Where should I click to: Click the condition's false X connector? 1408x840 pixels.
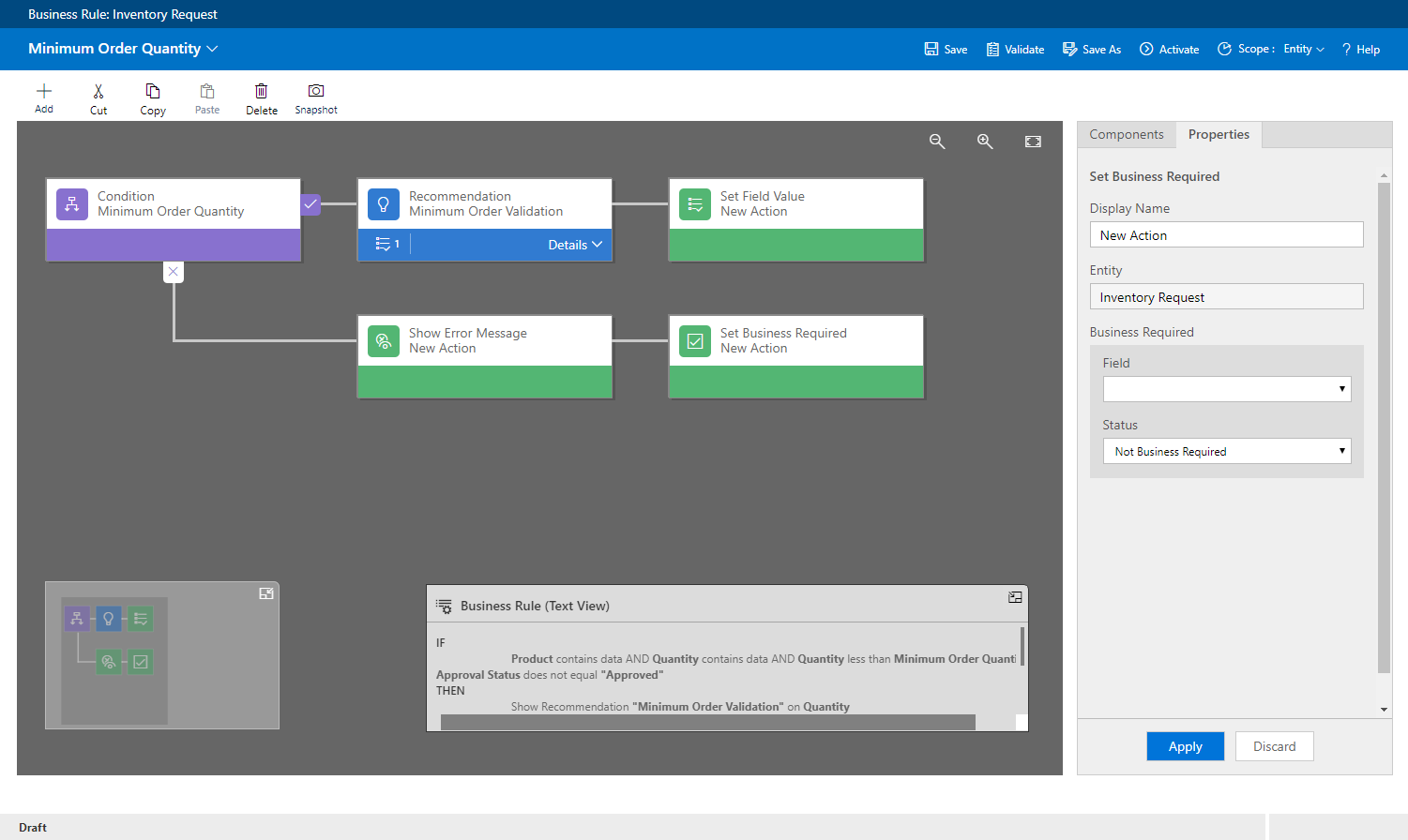(174, 272)
